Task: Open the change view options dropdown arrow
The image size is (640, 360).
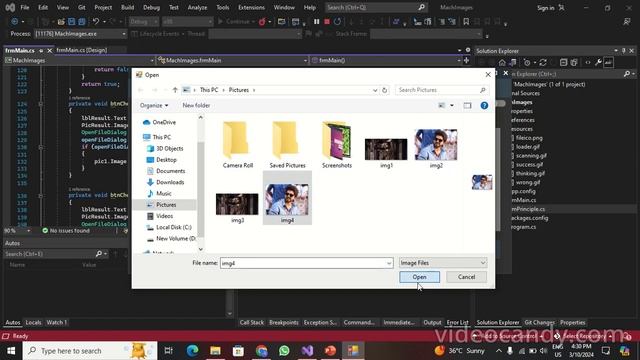Action: [452, 105]
